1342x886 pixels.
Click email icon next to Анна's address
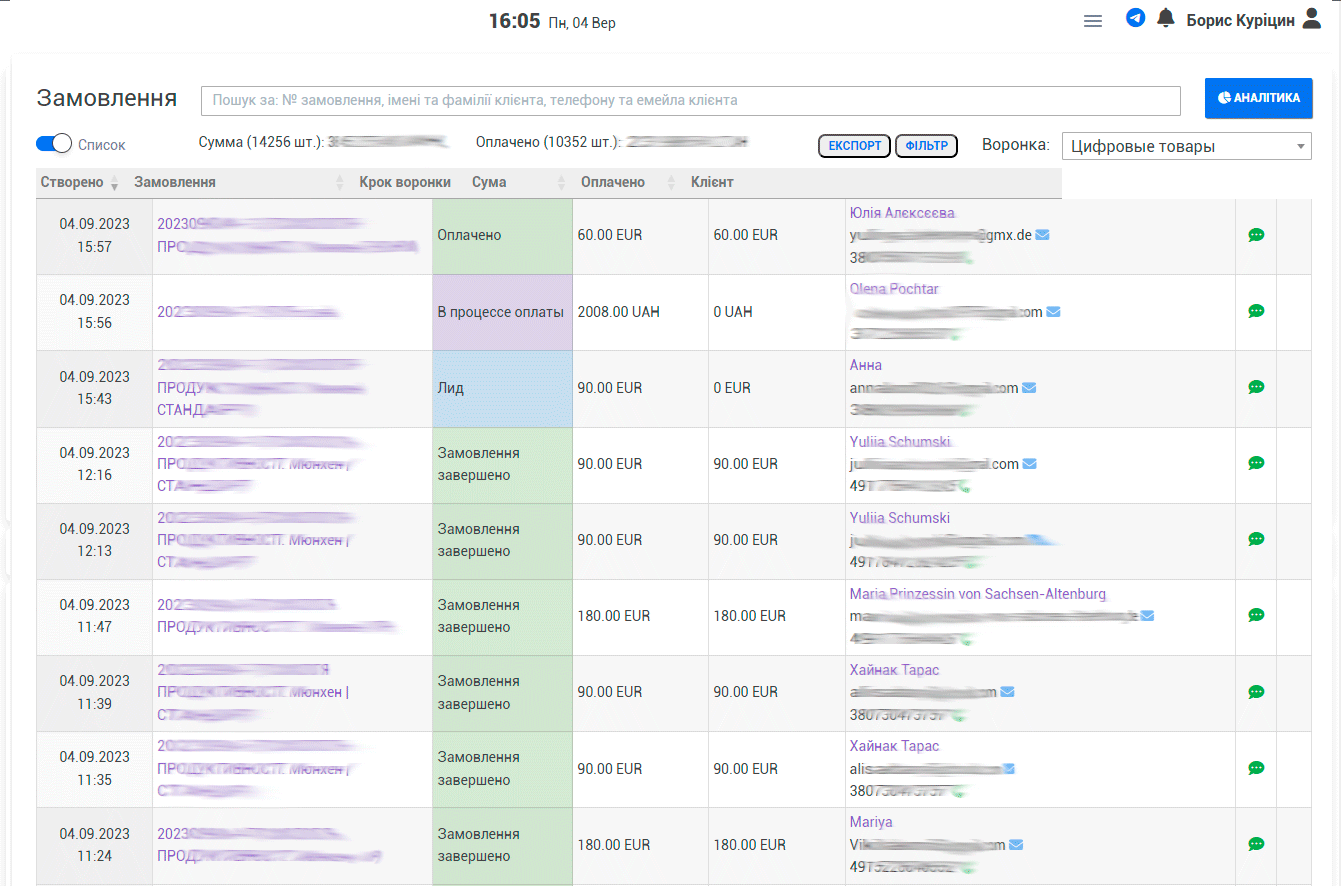click(1029, 388)
